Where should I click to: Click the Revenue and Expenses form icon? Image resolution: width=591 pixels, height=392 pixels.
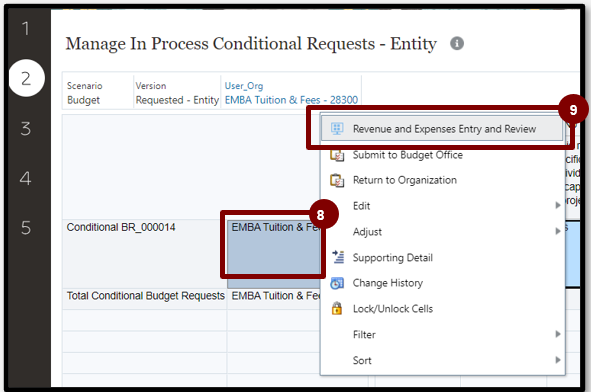[337, 129]
